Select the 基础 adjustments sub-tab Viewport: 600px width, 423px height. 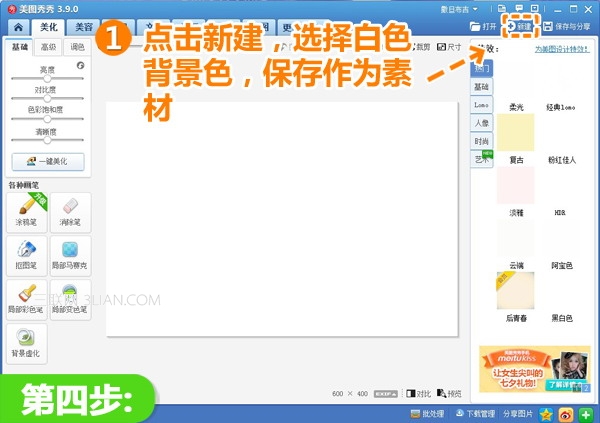(x=20, y=47)
